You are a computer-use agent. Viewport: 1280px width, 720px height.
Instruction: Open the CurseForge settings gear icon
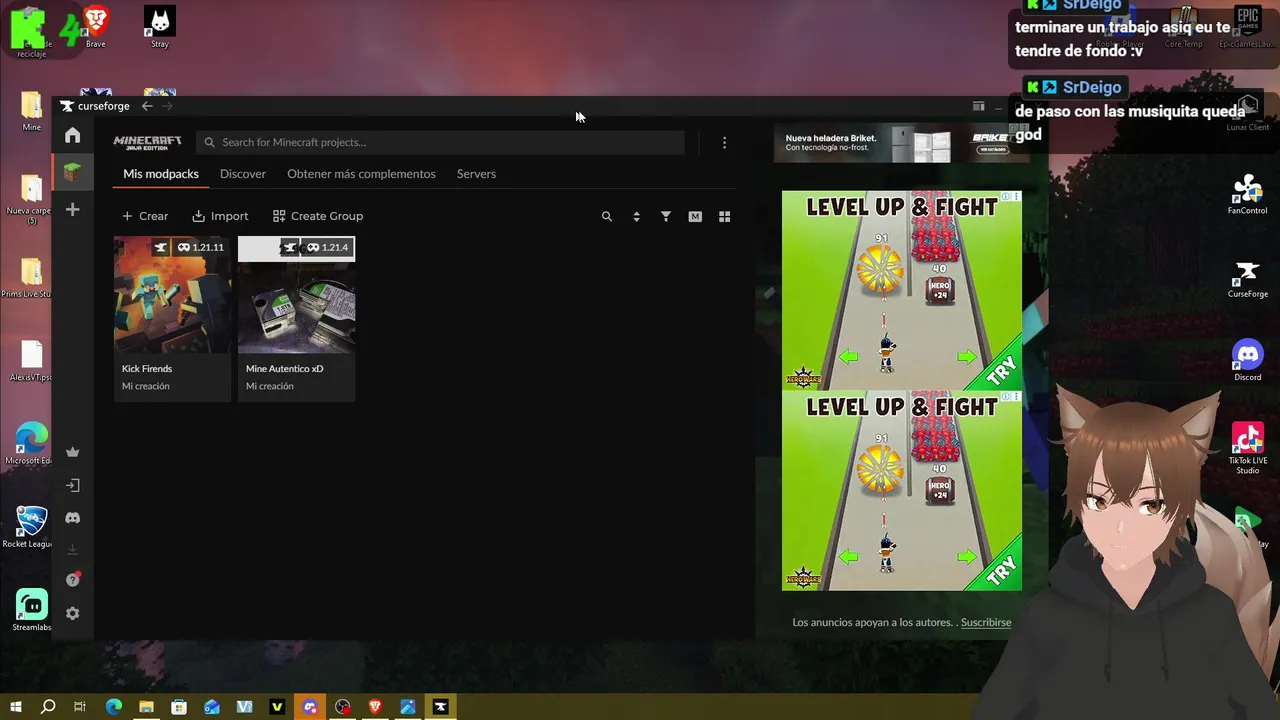point(72,613)
